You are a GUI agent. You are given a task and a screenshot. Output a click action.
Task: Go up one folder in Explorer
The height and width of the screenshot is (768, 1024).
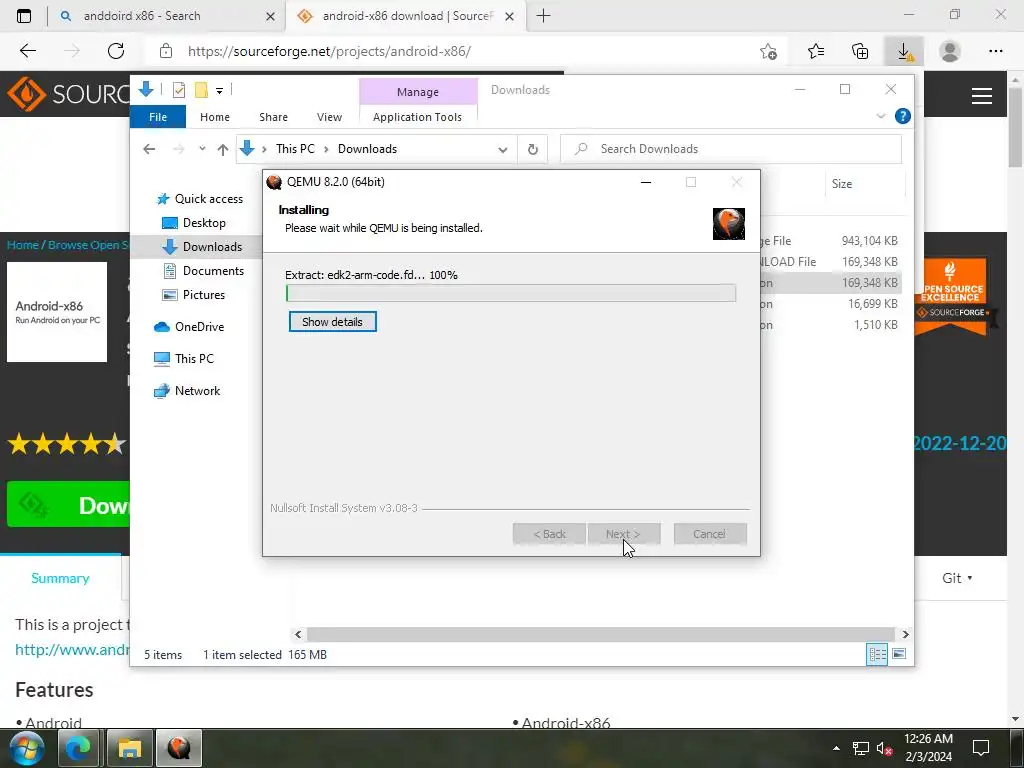point(223,150)
